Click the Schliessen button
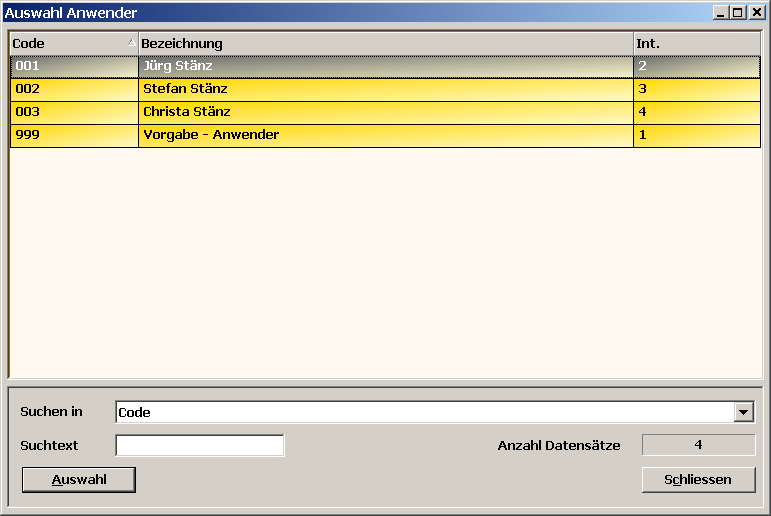 pyautogui.click(x=698, y=480)
